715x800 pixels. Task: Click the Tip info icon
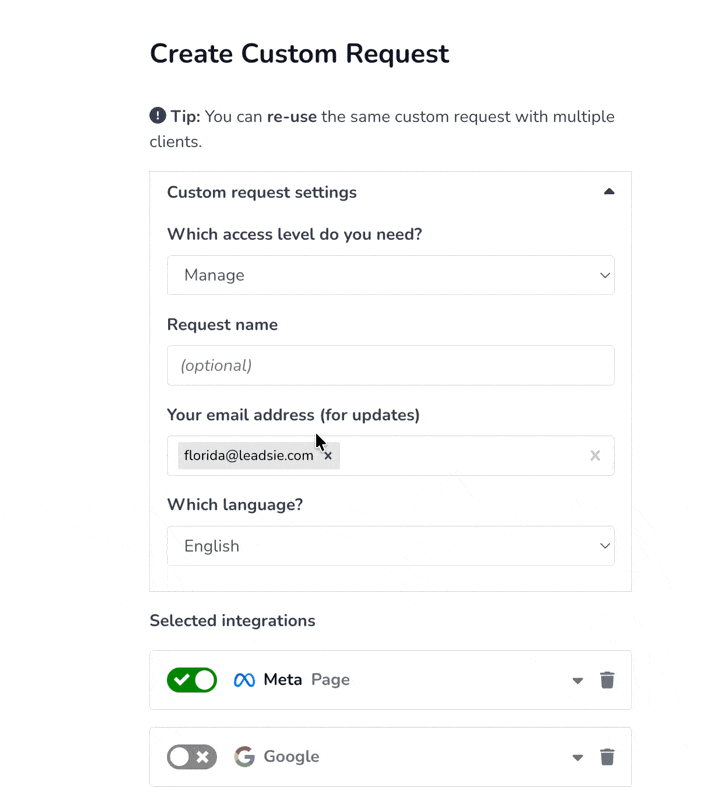[x=158, y=116]
